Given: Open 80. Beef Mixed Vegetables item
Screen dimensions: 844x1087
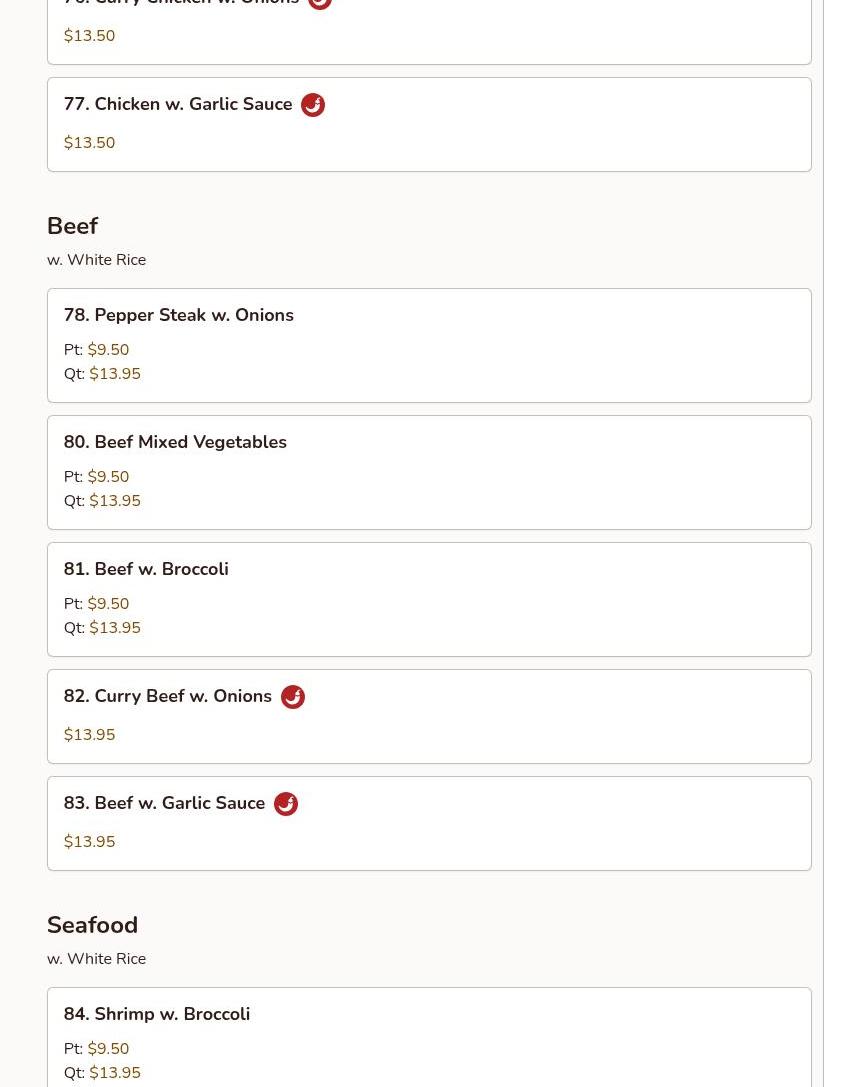Looking at the screenshot, I should pyautogui.click(x=175, y=442).
